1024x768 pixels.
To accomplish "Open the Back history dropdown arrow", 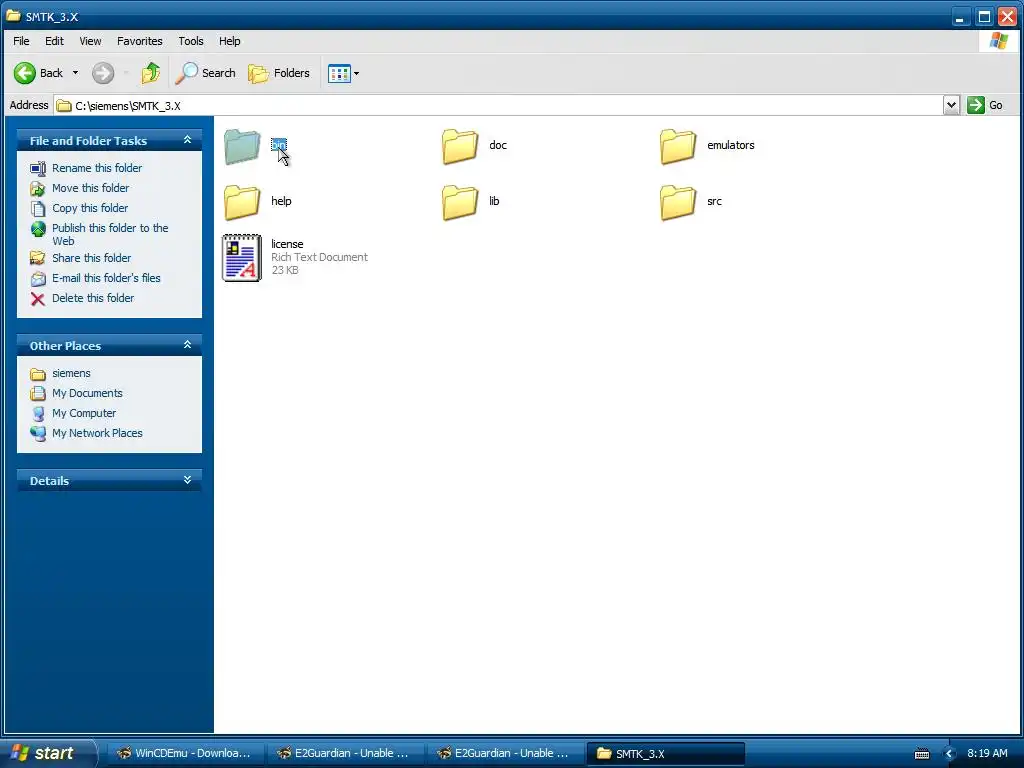I will 75,73.
